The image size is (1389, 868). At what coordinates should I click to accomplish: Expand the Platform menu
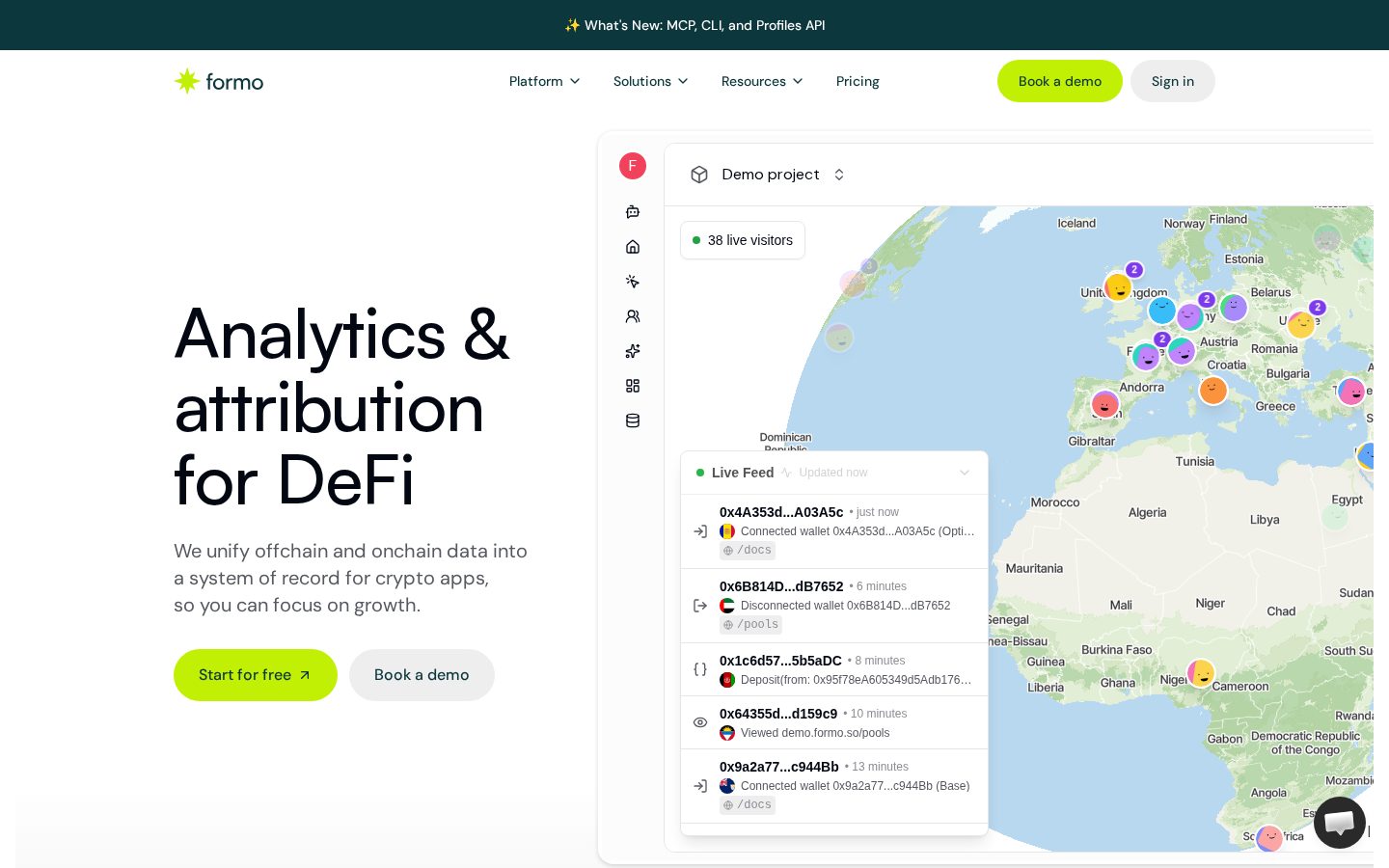tap(545, 81)
